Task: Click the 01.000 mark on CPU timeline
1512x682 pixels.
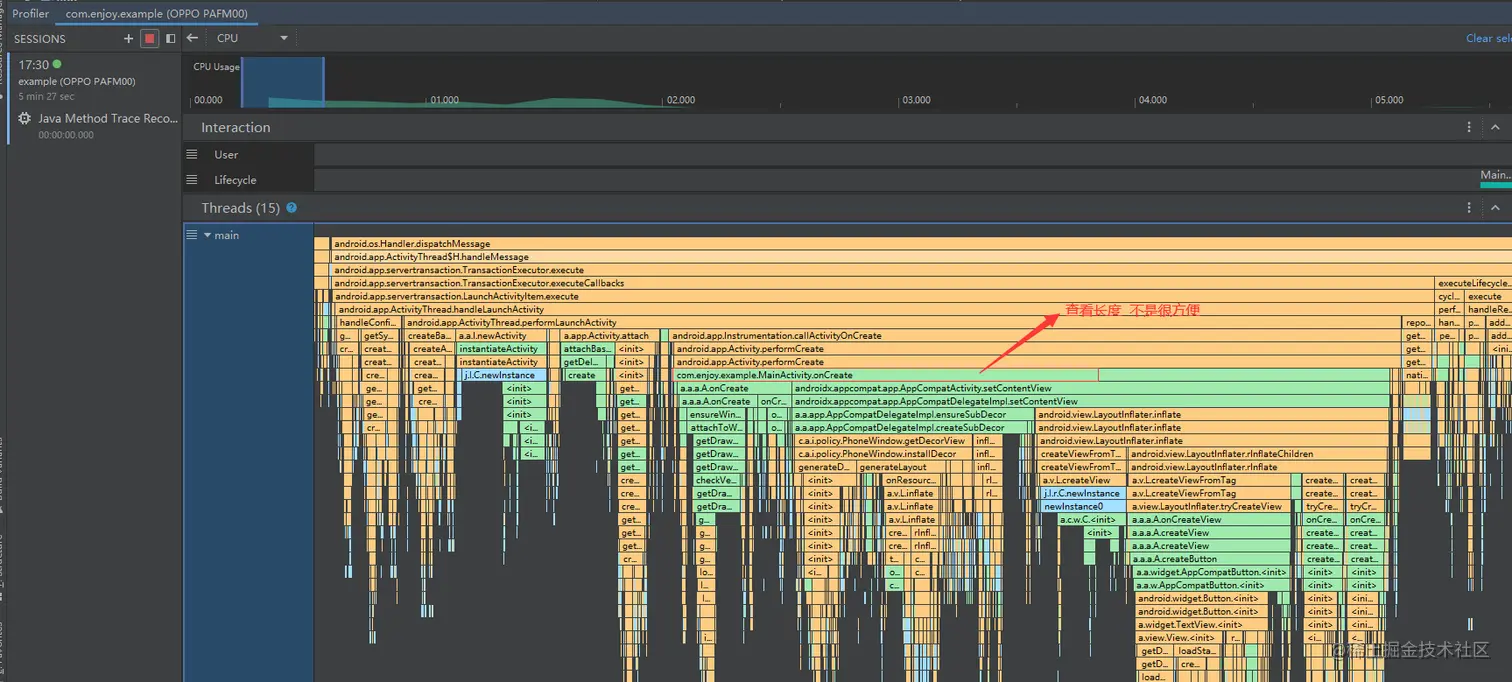Action: coord(444,100)
